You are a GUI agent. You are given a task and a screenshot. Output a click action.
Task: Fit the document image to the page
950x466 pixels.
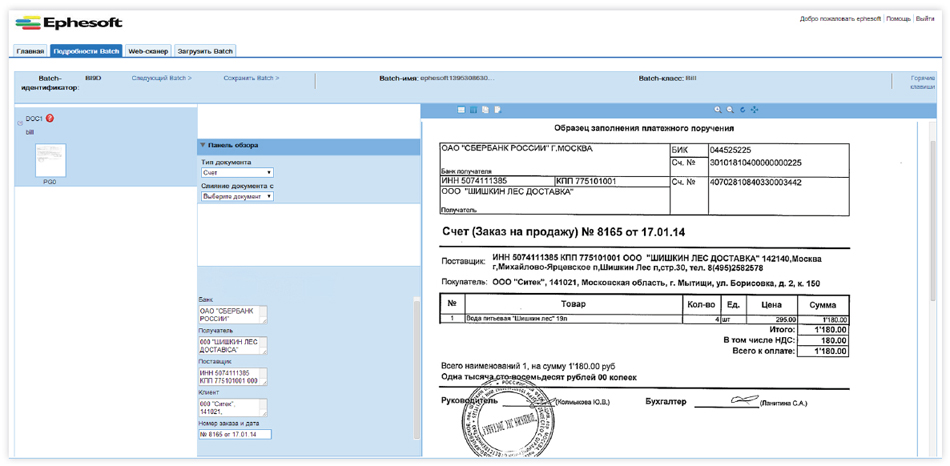coord(754,110)
